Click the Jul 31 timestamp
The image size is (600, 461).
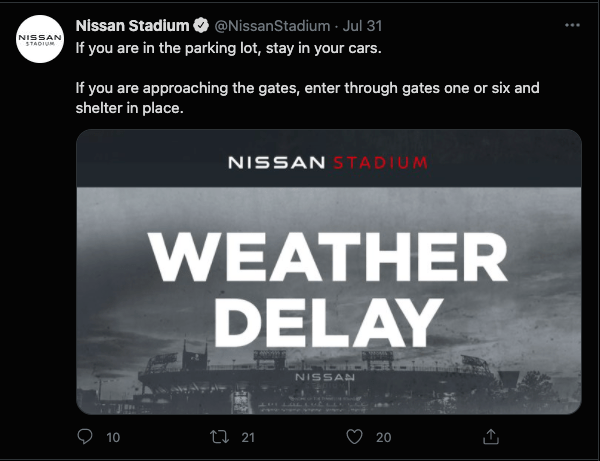tap(364, 25)
